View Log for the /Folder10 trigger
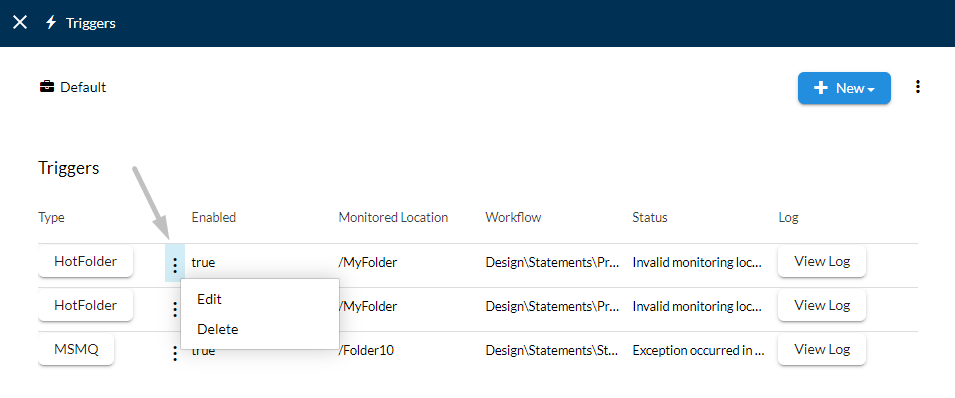 coord(822,350)
